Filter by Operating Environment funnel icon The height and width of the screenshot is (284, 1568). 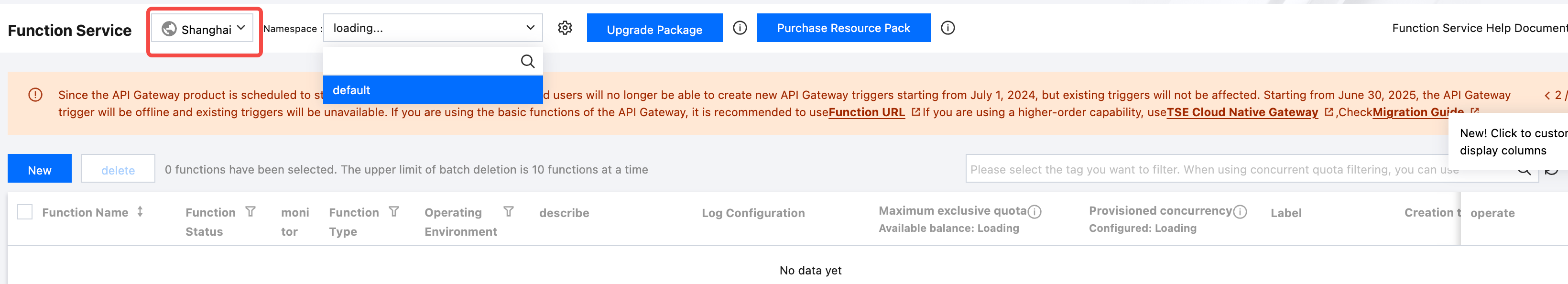click(x=508, y=212)
